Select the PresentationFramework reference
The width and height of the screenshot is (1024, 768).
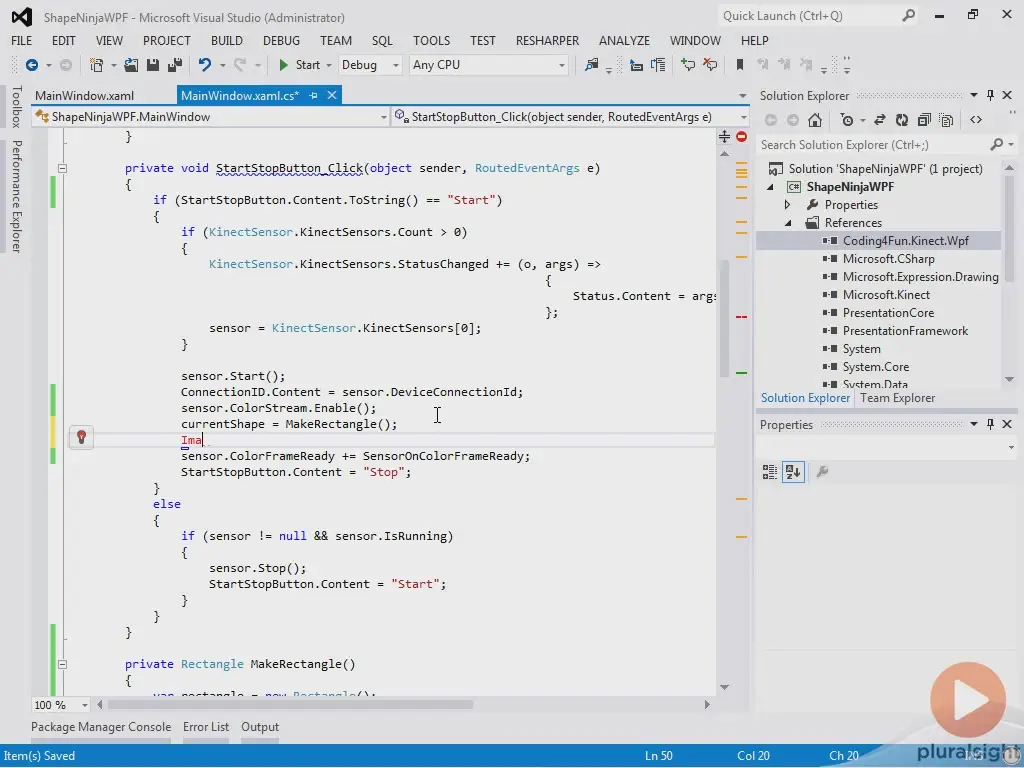pos(905,331)
